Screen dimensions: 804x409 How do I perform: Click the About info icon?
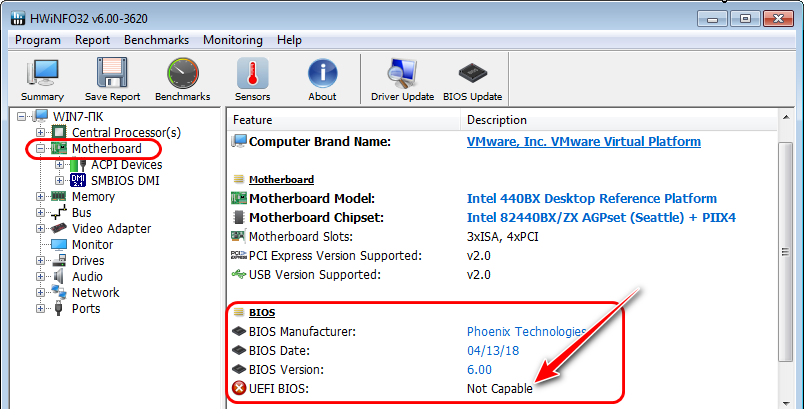point(323,73)
